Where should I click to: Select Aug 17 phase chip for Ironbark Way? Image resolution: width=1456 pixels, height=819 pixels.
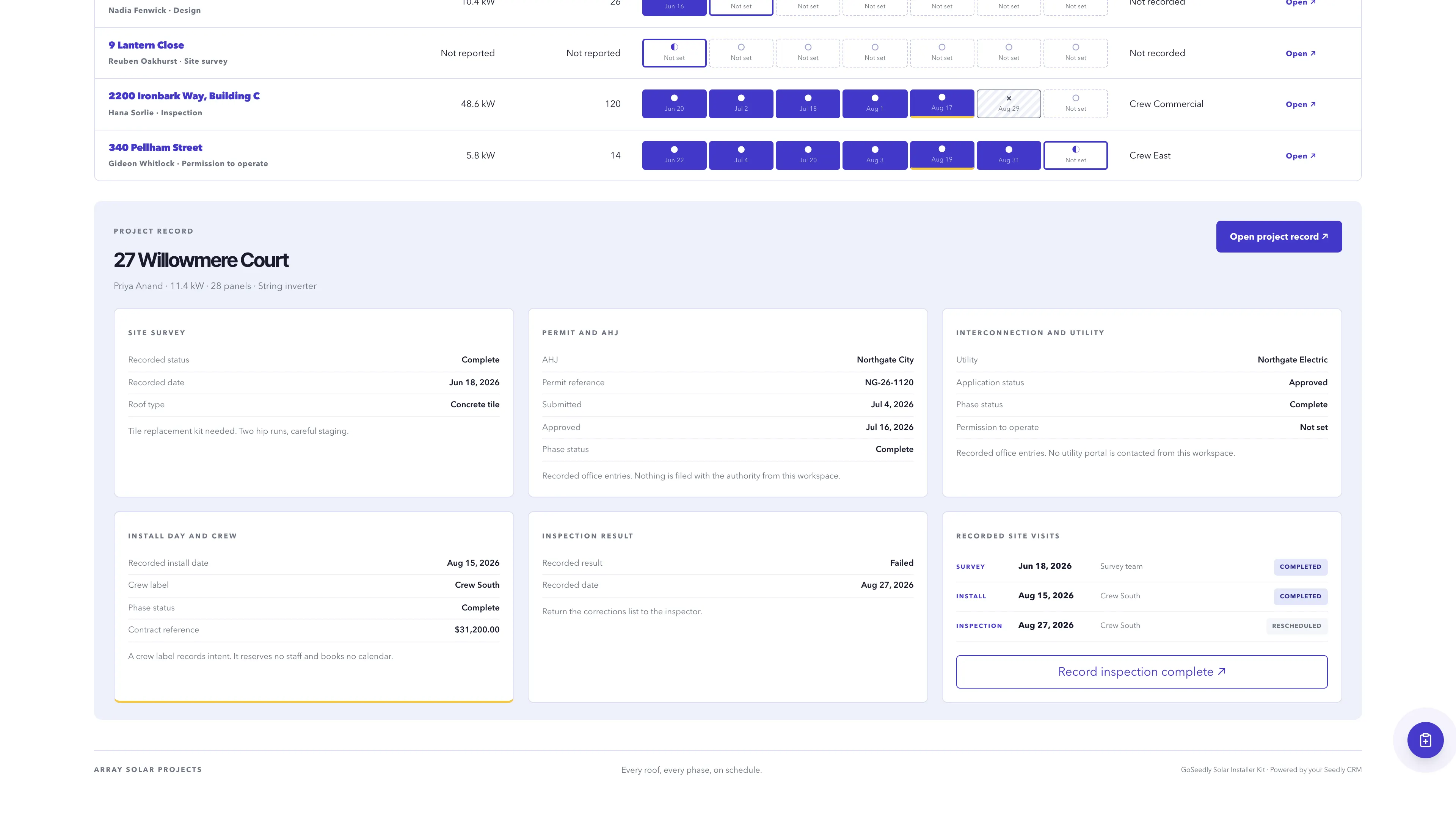point(941,104)
